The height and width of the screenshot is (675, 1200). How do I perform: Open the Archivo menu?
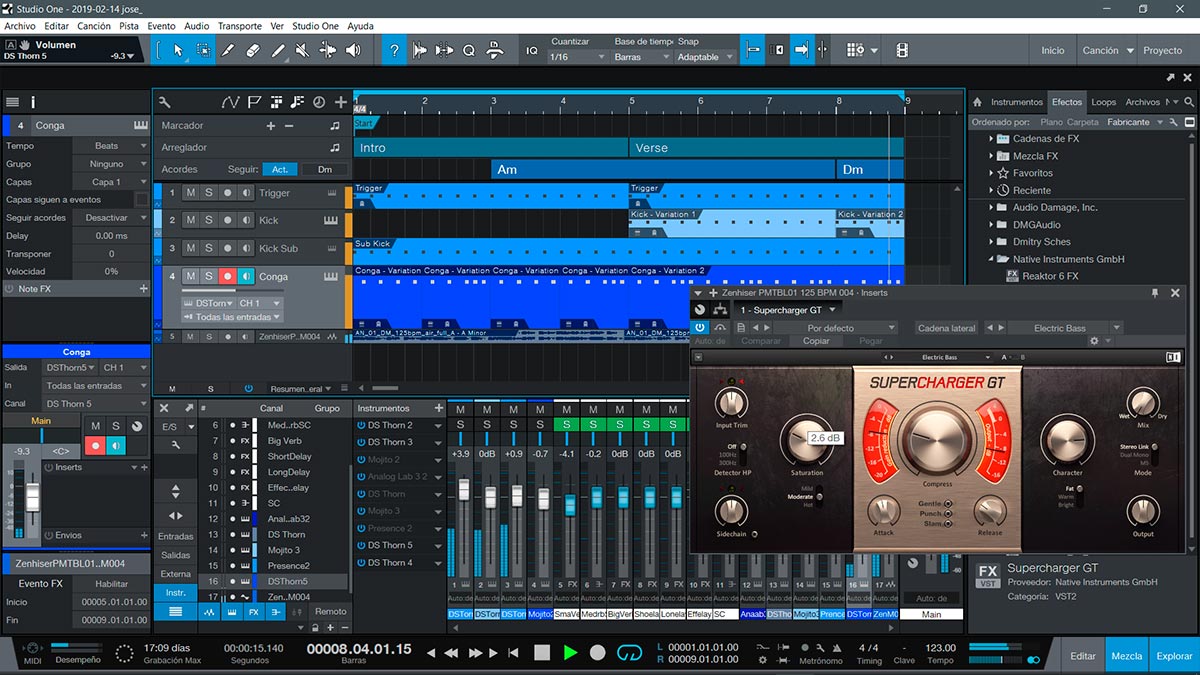(x=20, y=26)
